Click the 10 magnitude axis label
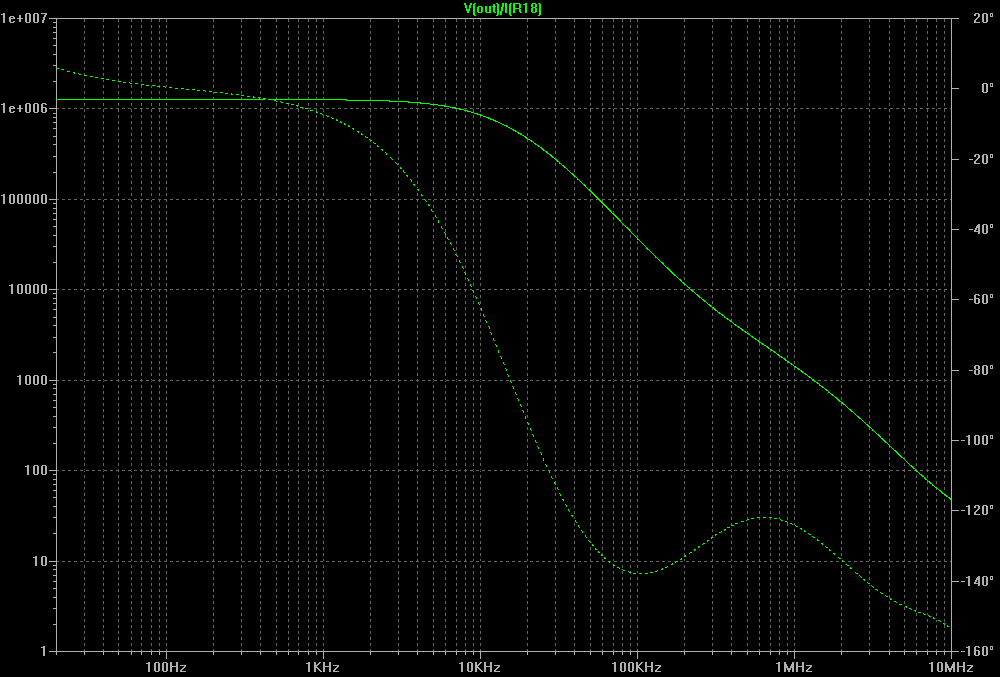 [x=39, y=561]
